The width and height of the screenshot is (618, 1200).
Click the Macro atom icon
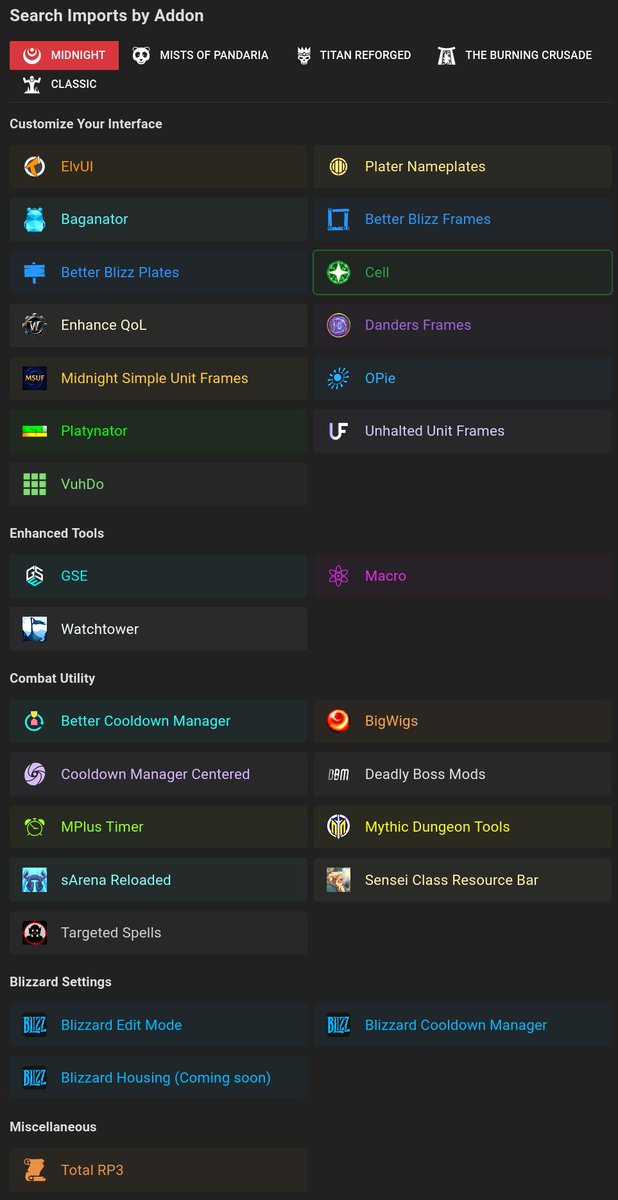(339, 577)
